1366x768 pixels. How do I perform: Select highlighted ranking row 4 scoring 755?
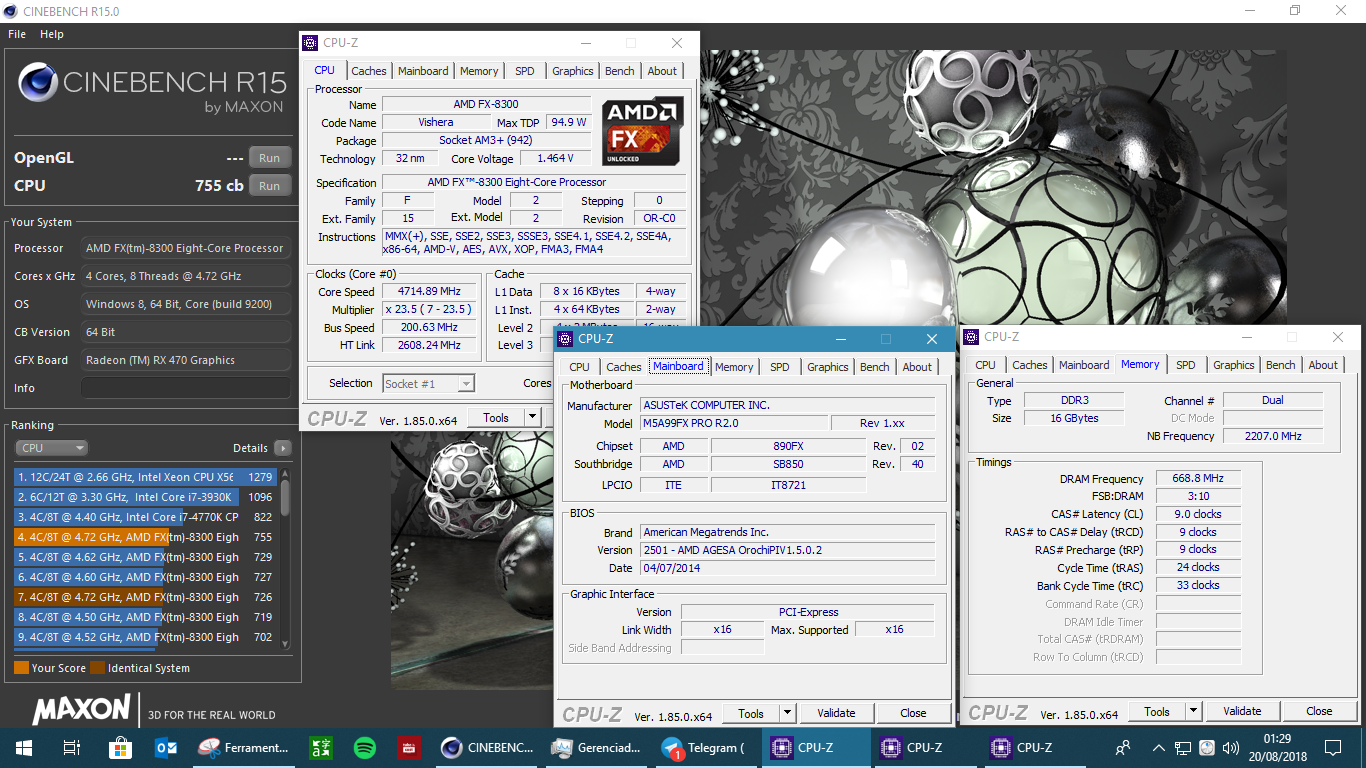pos(146,537)
